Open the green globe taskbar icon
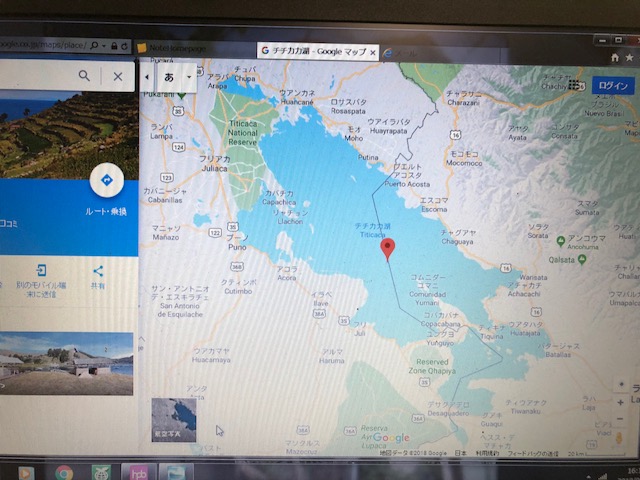The height and width of the screenshot is (480, 640). click(101, 473)
